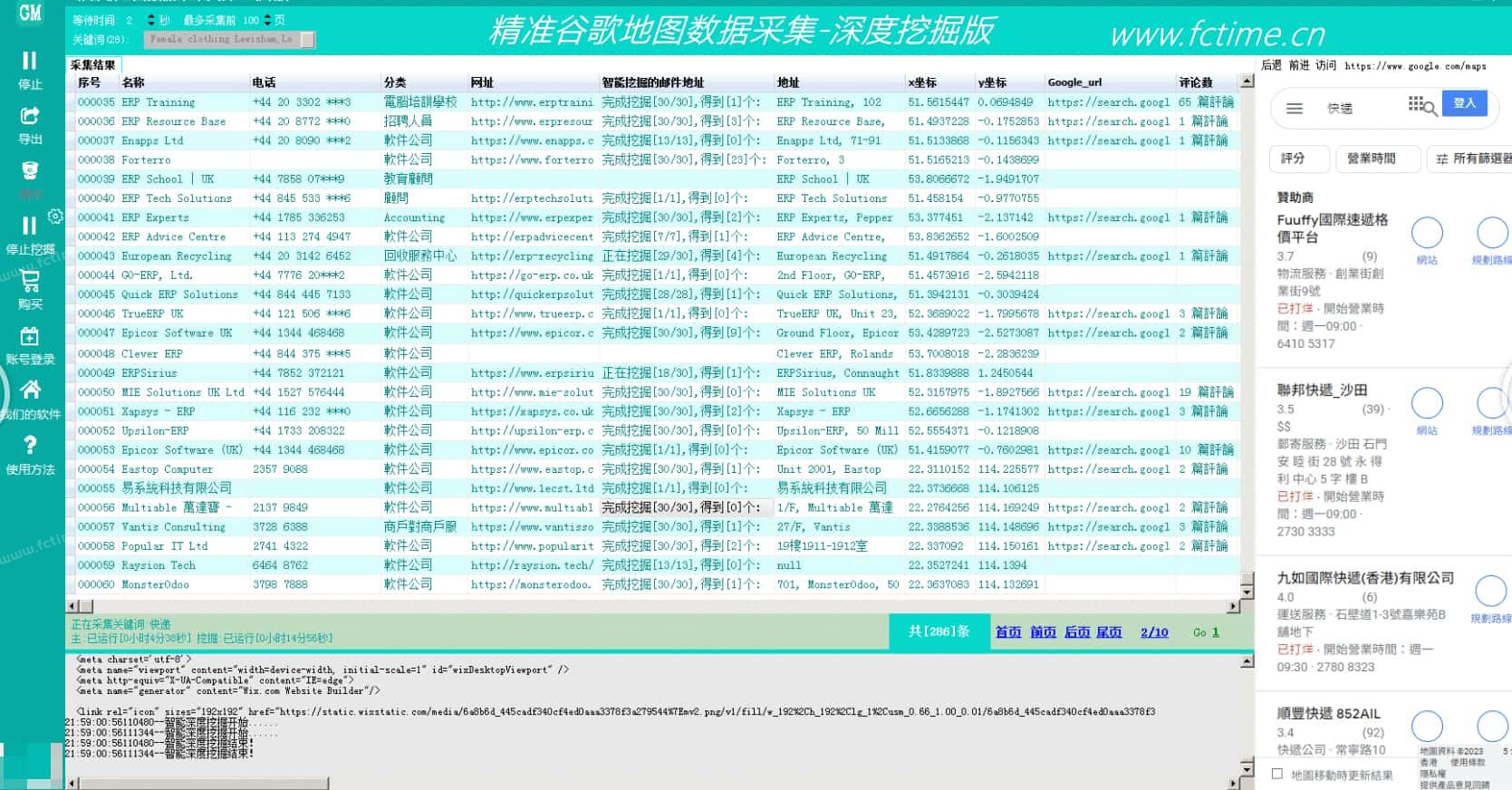
Task: Click the 账号登录 account login icon
Action: (x=29, y=336)
